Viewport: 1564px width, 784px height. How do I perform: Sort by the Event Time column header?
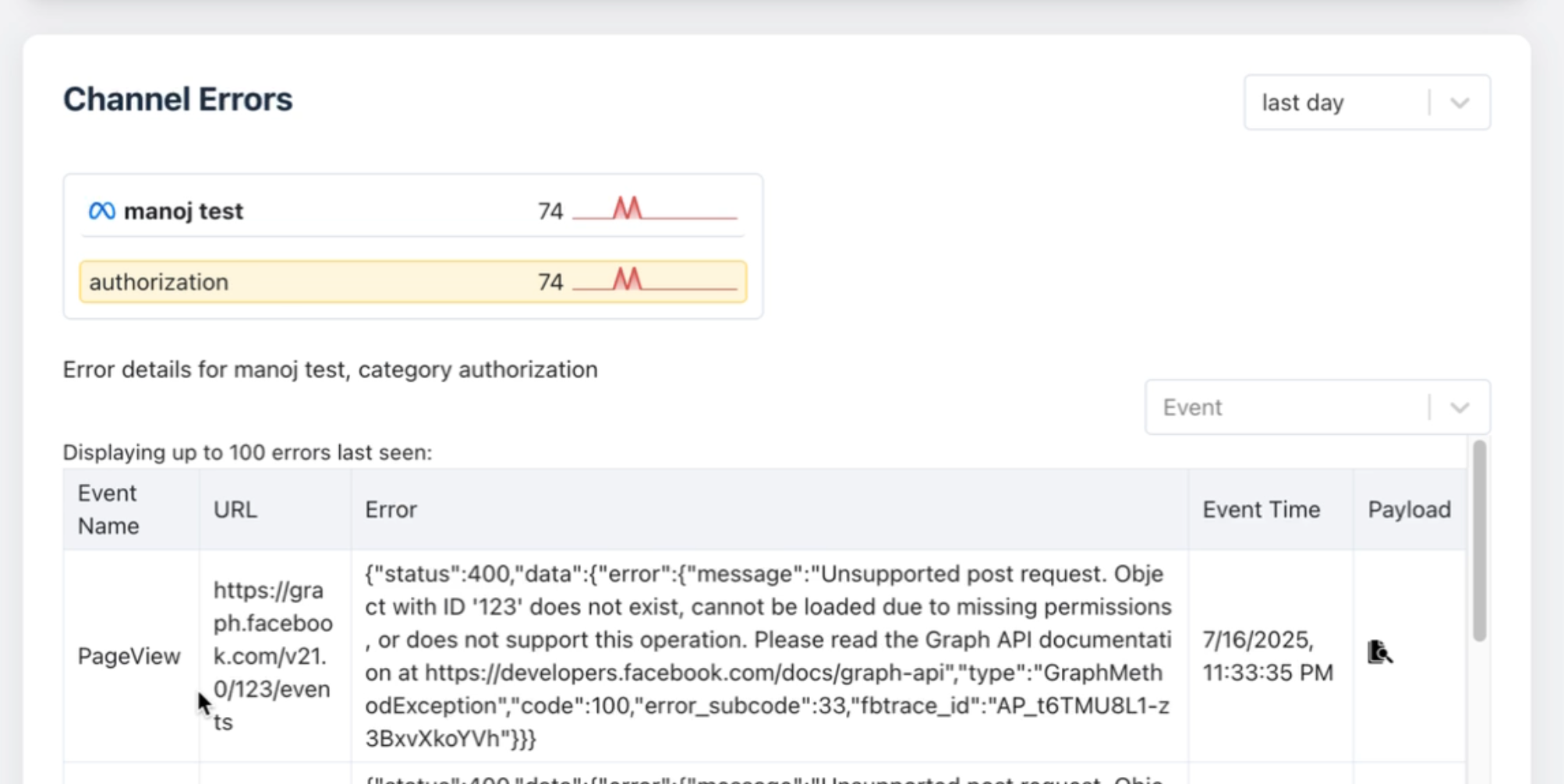pyautogui.click(x=1261, y=510)
